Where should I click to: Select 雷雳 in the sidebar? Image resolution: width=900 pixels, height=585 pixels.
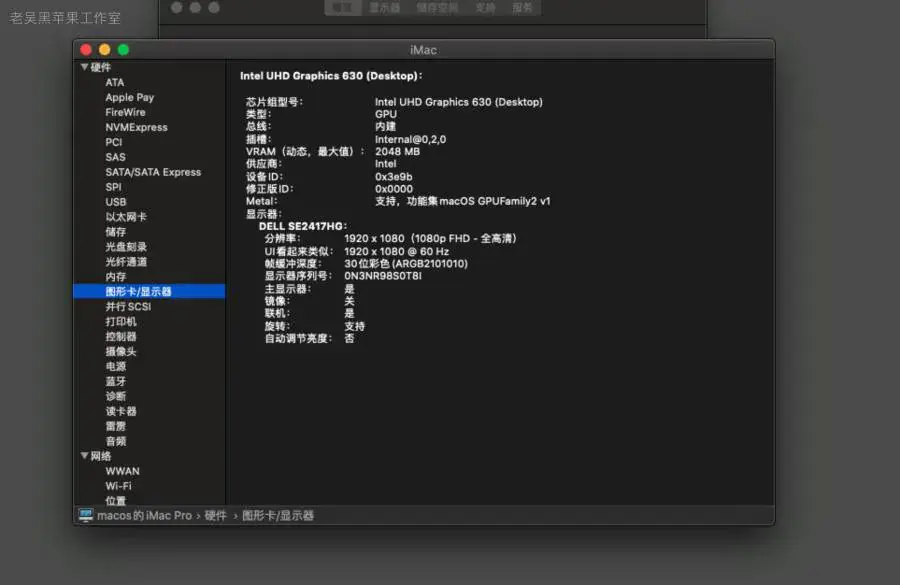click(115, 426)
